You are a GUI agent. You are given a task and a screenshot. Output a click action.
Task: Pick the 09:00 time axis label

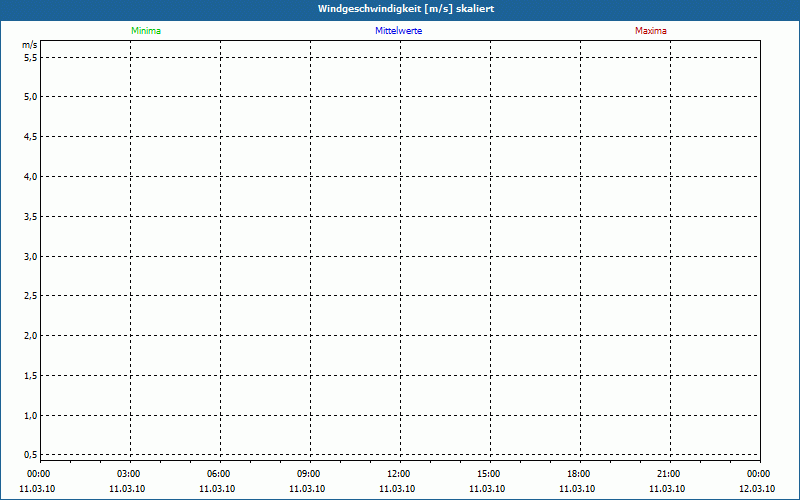[x=309, y=473]
